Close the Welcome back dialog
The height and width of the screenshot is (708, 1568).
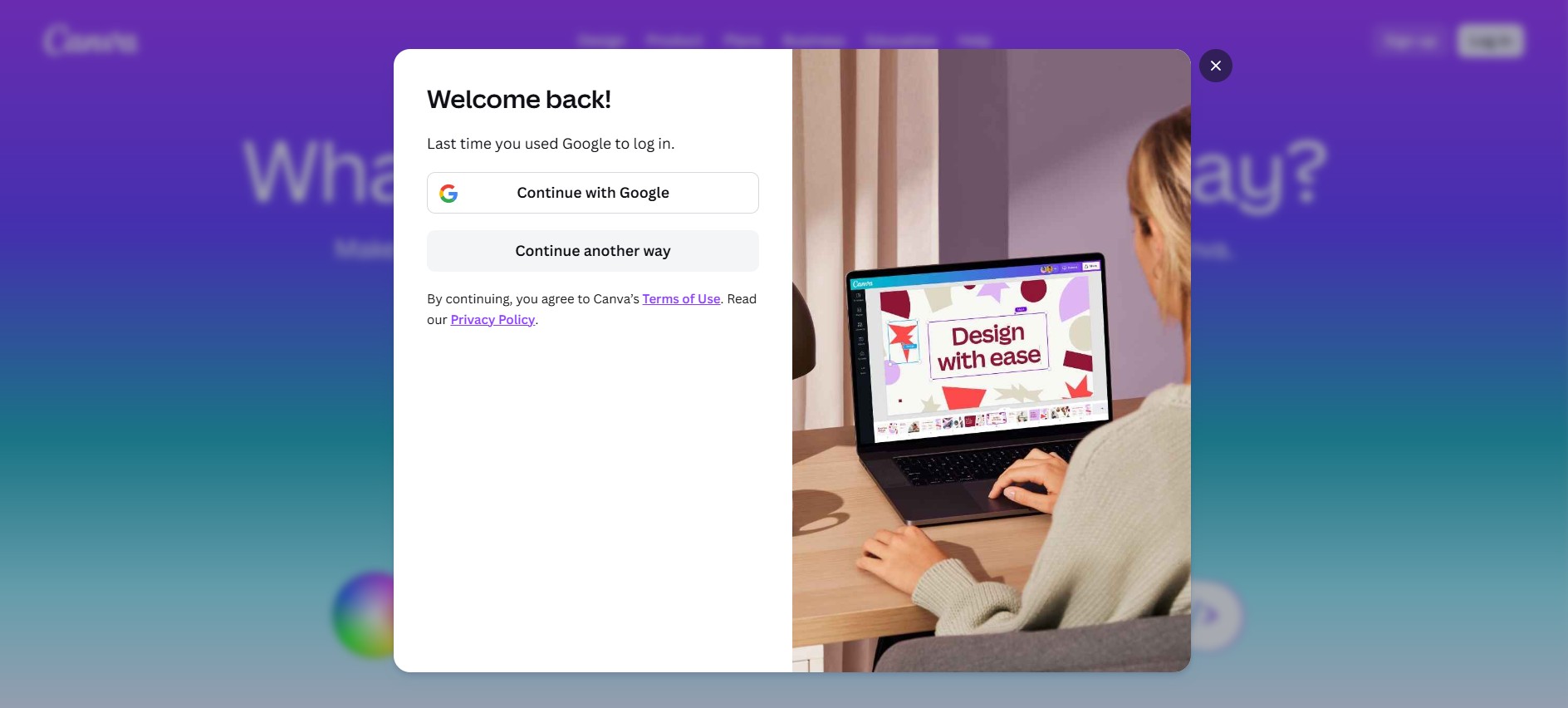(1215, 66)
